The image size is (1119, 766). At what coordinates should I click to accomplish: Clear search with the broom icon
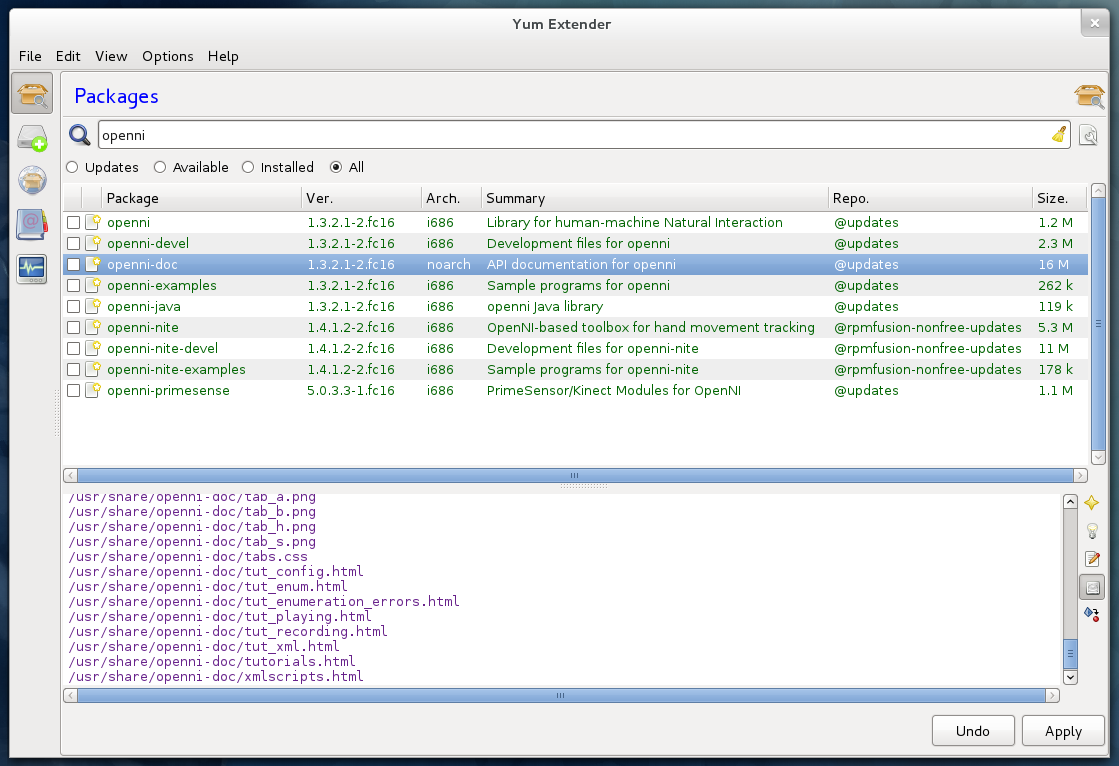point(1059,135)
